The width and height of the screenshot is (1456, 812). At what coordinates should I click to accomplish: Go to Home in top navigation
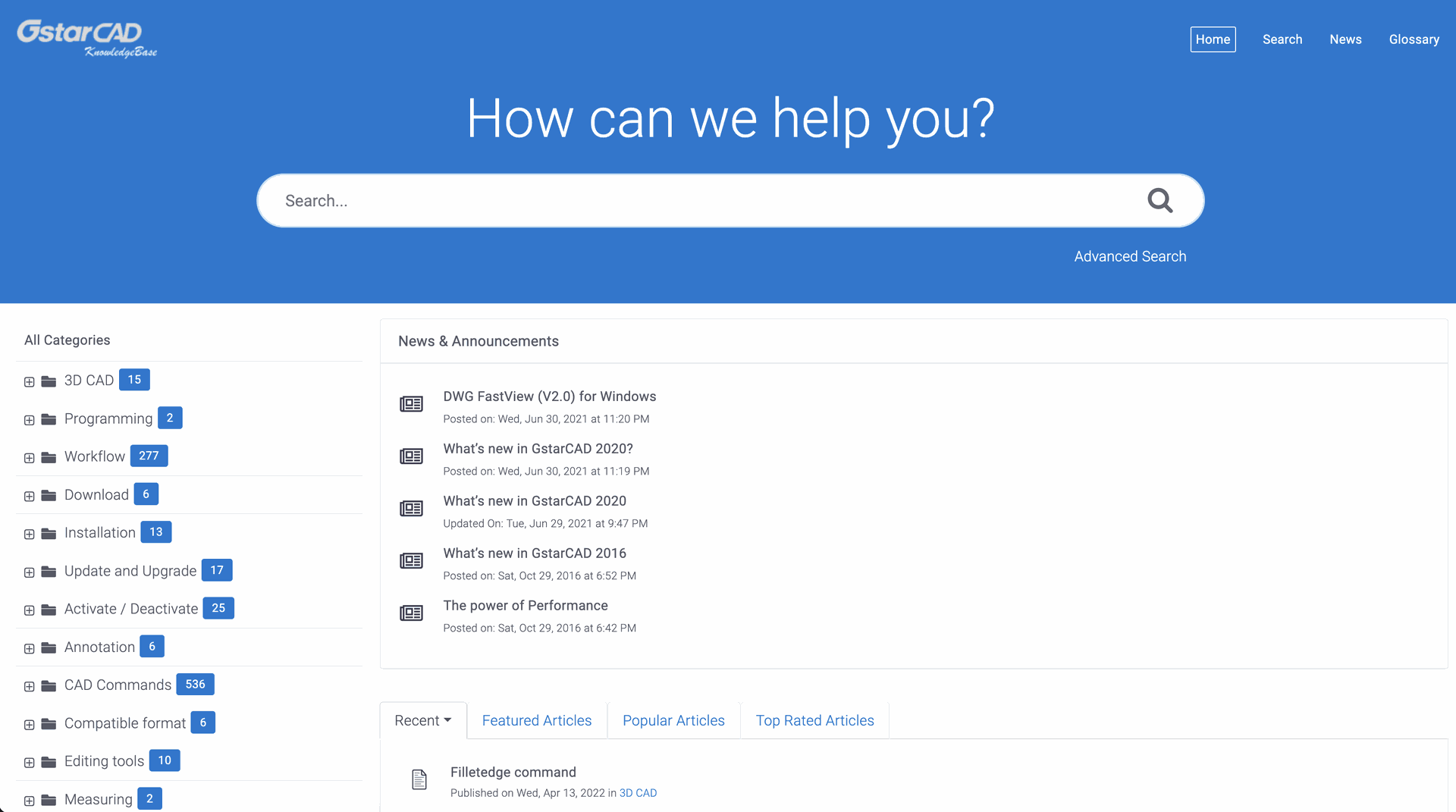(1213, 39)
